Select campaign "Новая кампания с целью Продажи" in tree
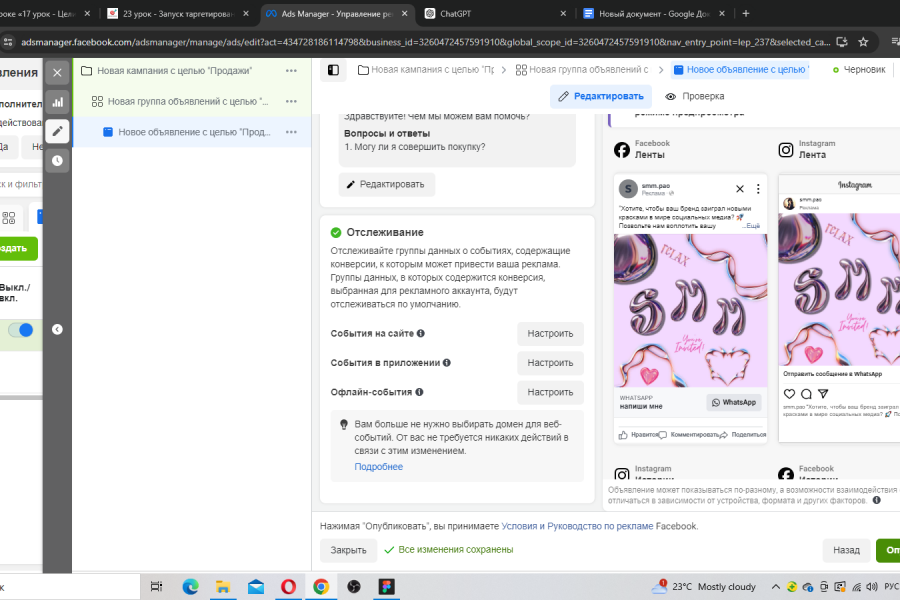 pos(174,71)
